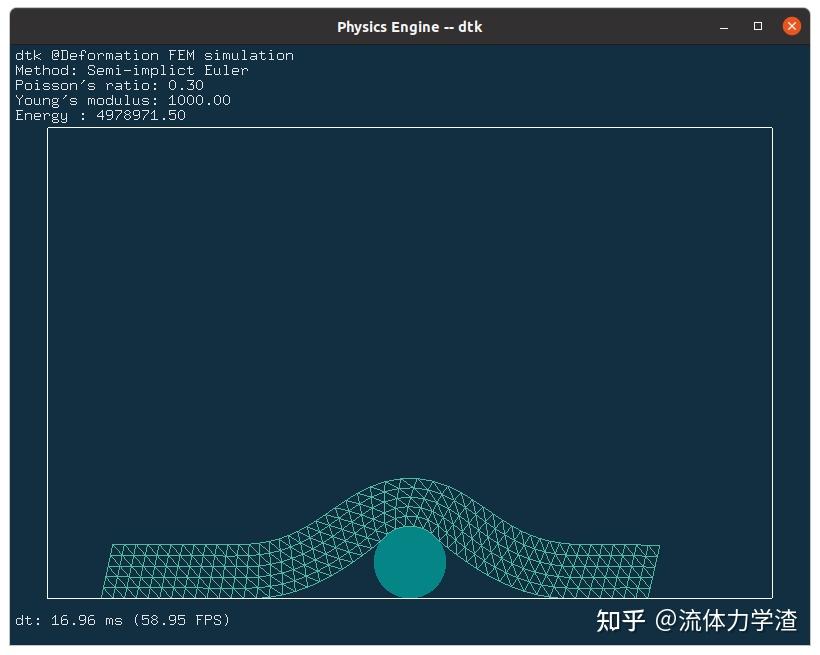Screen dimensions: 820x655
Task: Click the teal ball in the simulation
Action: point(410,562)
